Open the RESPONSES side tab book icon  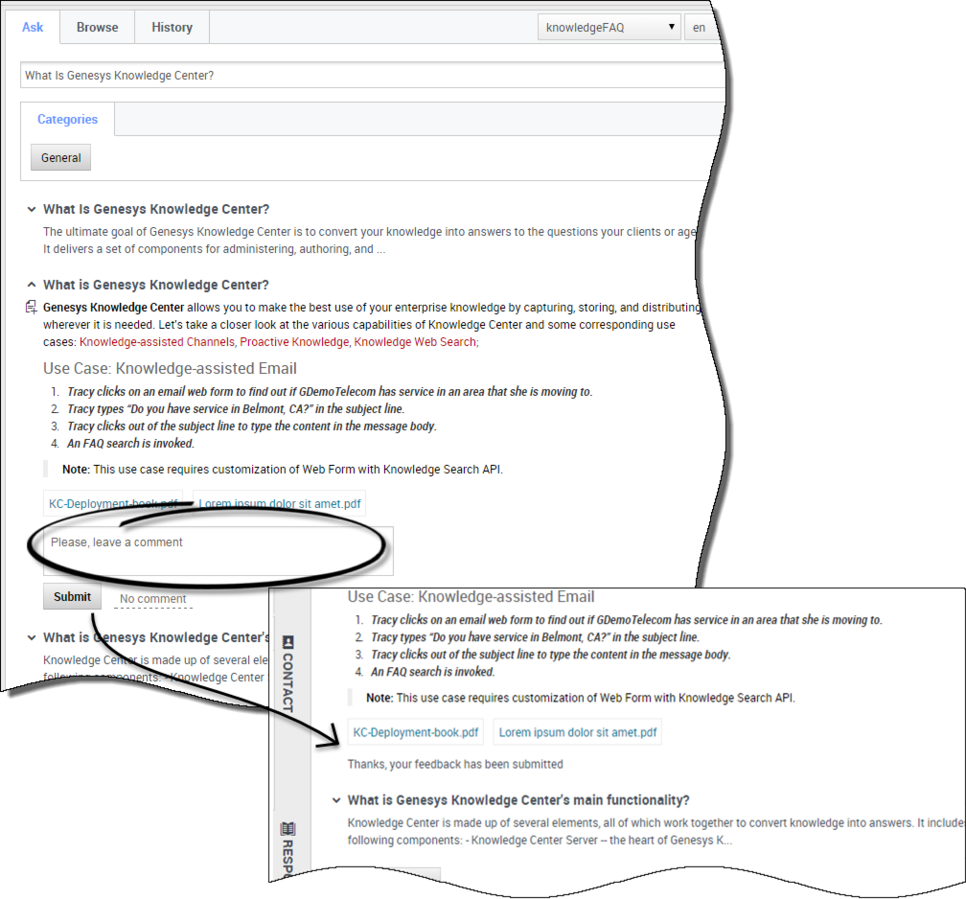pyautogui.click(x=288, y=829)
